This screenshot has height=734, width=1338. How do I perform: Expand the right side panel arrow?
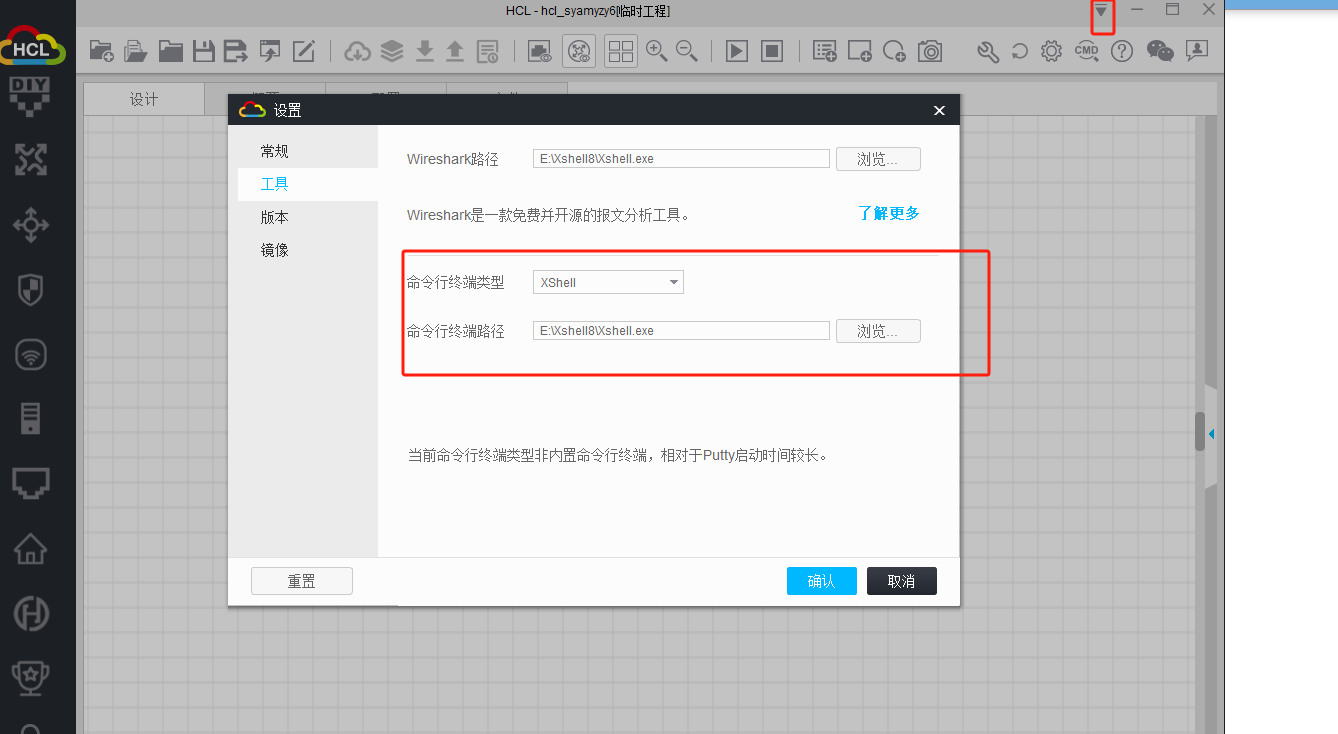[x=1211, y=434]
